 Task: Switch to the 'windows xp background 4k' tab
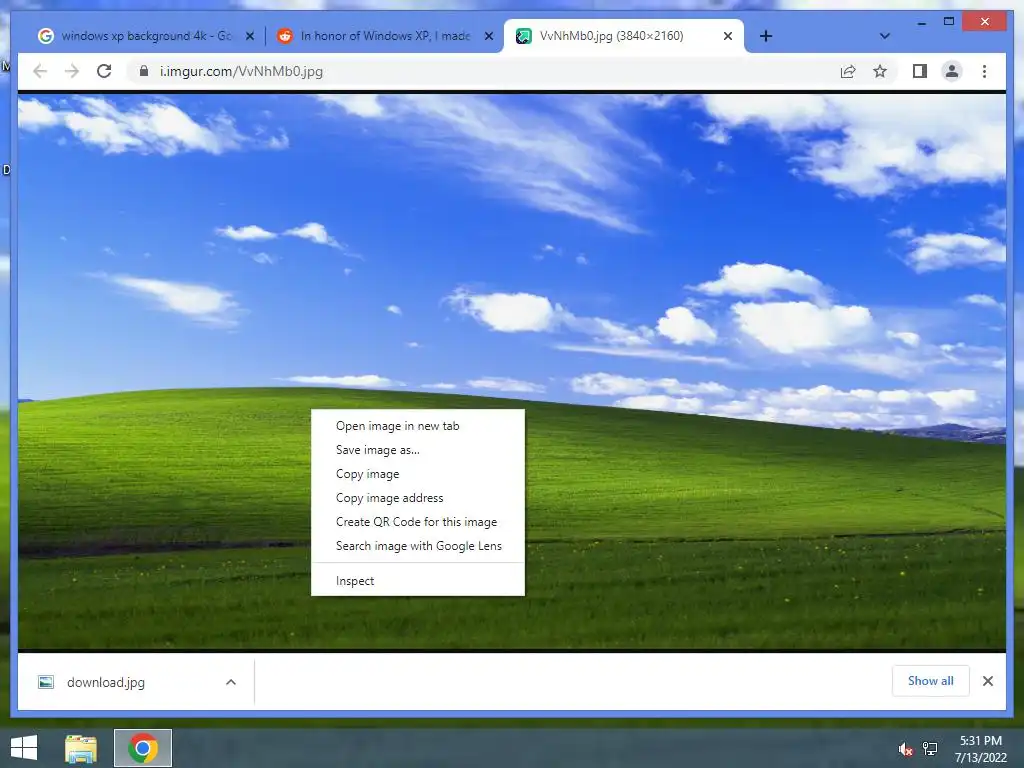(146, 36)
